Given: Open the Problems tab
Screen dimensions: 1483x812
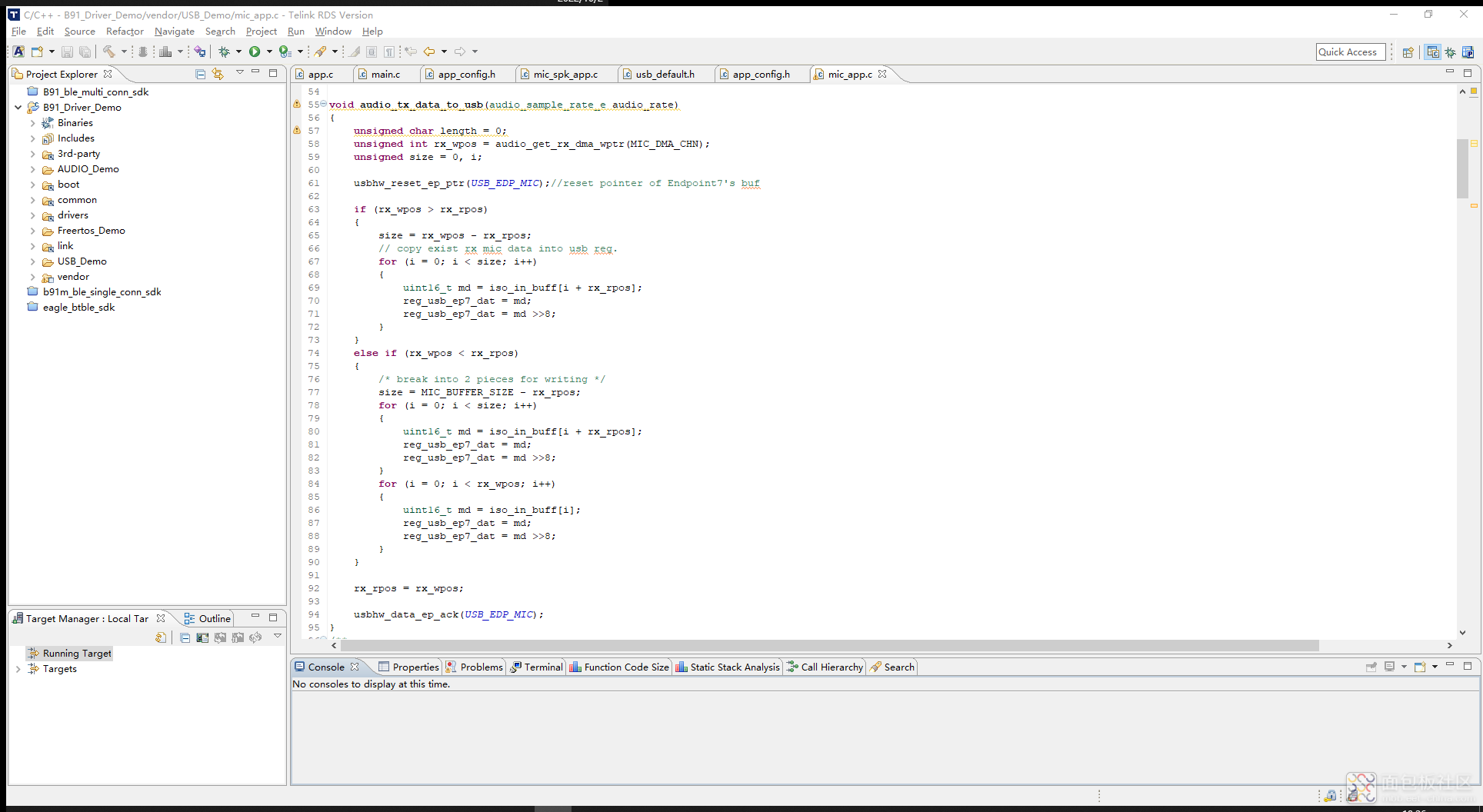Looking at the screenshot, I should click(x=475, y=667).
